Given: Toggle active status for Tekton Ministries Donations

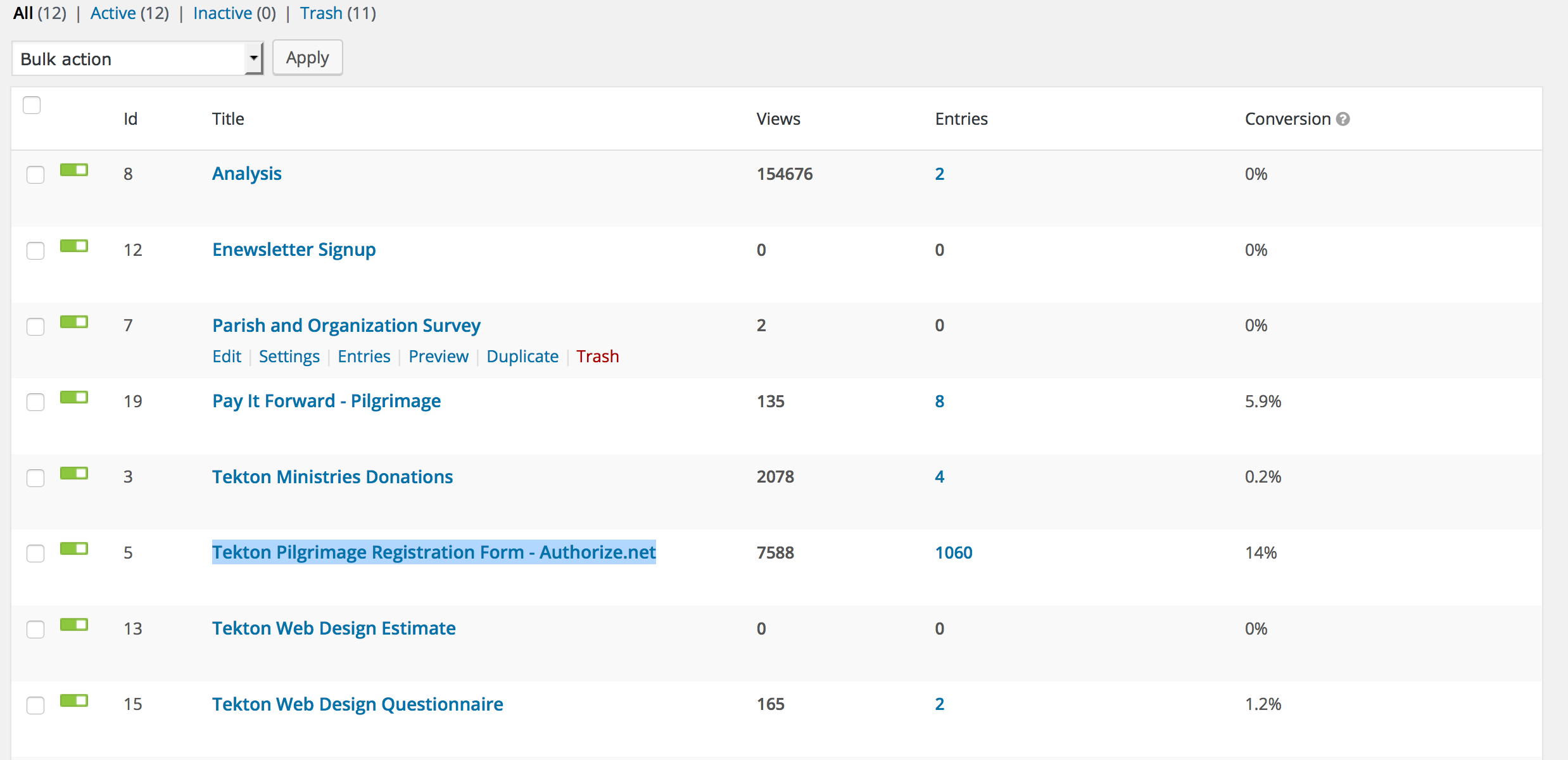Looking at the screenshot, I should (74, 473).
